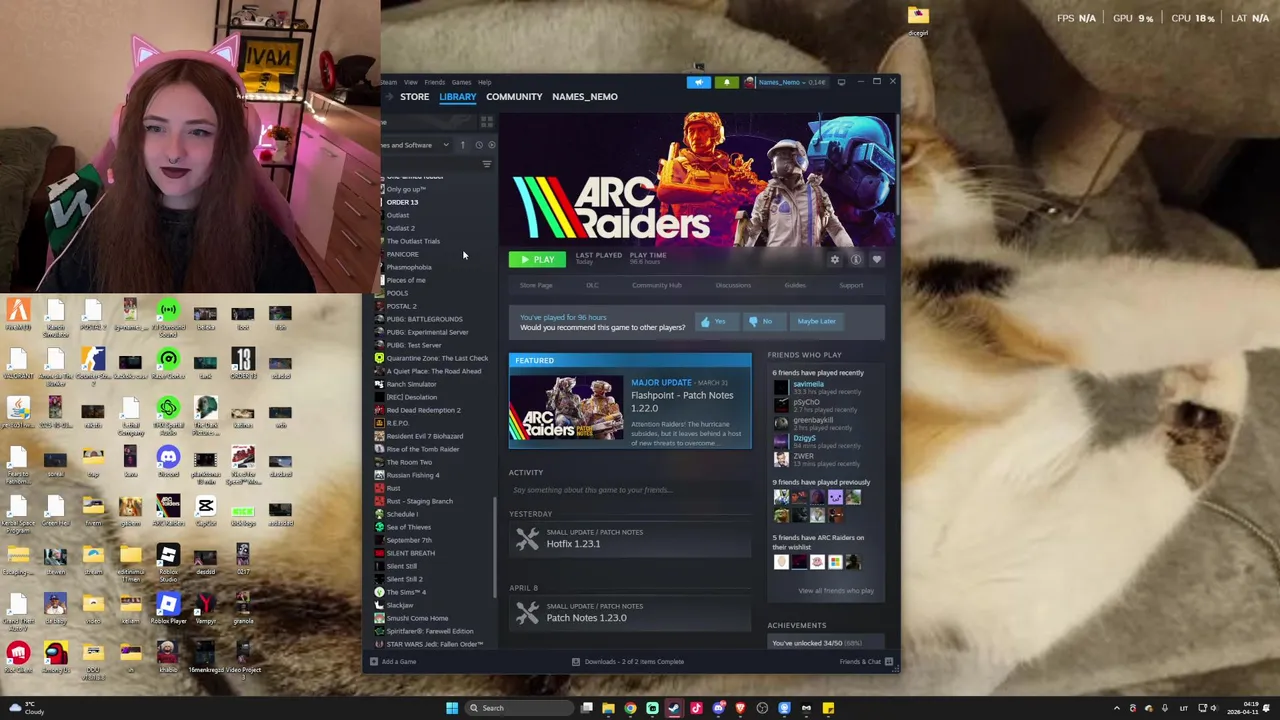Viewport: 1280px width, 720px height.
Task: Open friend savimeila's profile entry
Action: [818, 387]
